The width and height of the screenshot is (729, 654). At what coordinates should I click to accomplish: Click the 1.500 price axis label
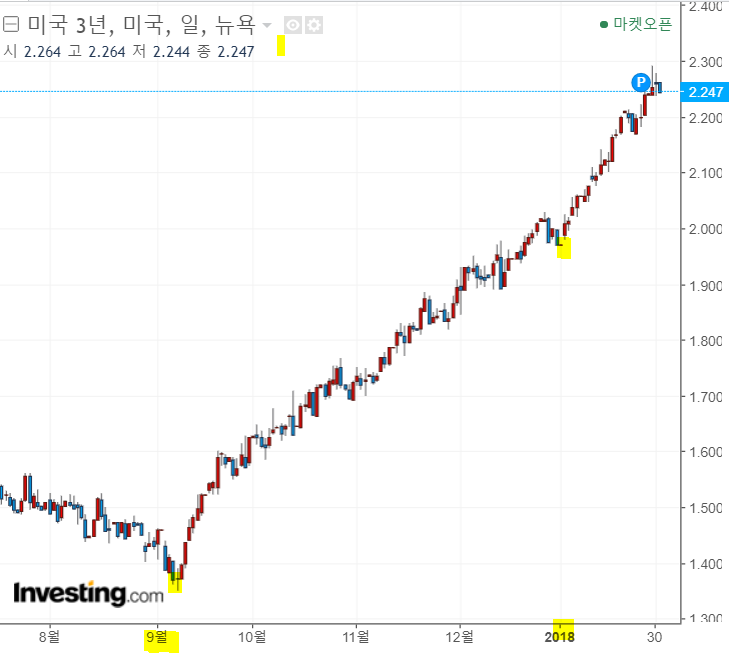(x=705, y=508)
